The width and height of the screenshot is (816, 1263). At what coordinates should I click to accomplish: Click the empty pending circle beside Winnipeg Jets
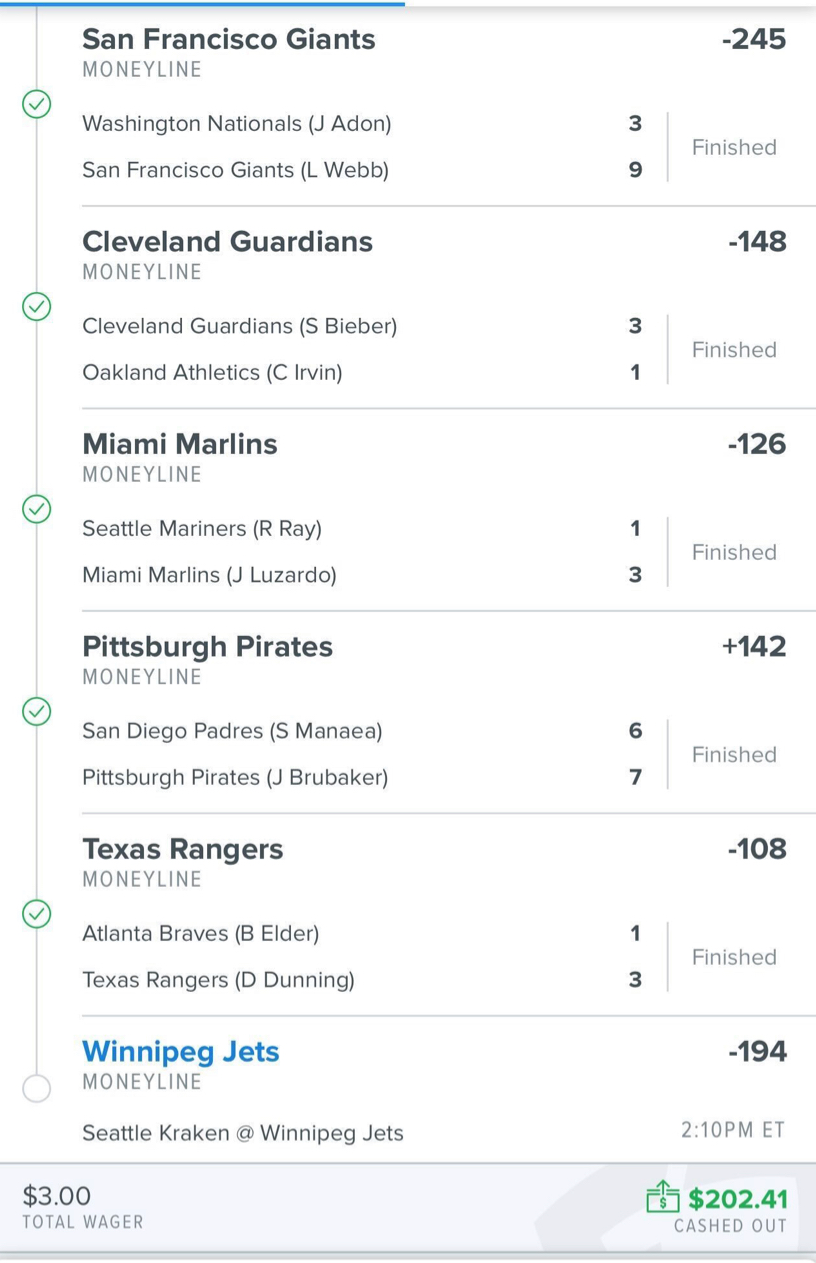pyautogui.click(x=37, y=1088)
